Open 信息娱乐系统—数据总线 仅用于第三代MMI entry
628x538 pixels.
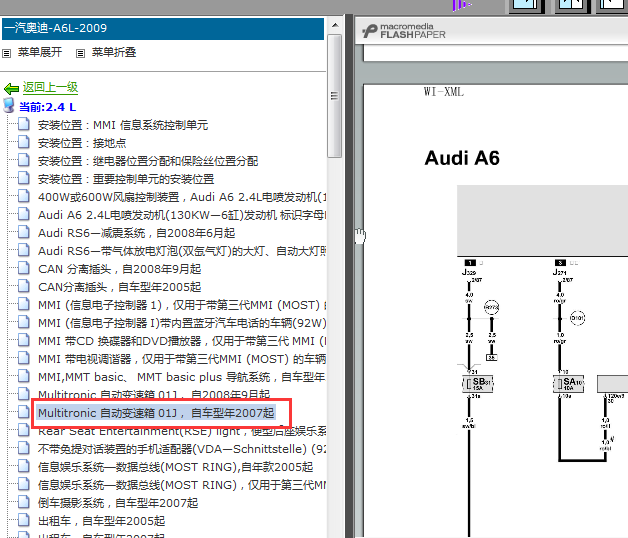(x=182, y=485)
